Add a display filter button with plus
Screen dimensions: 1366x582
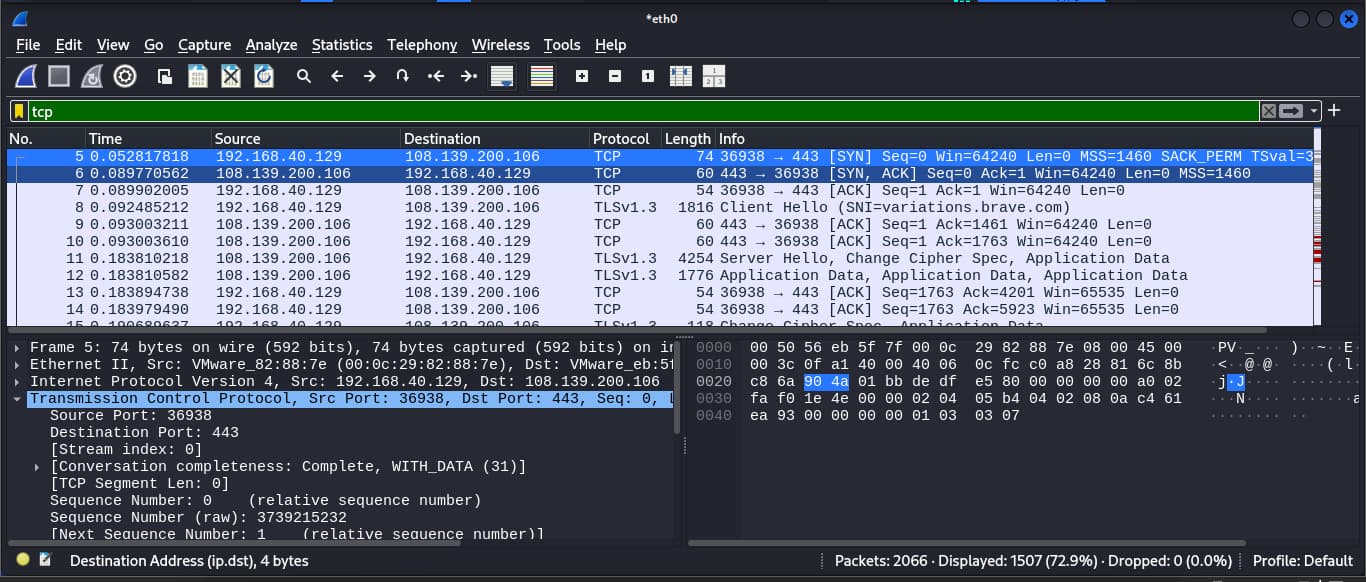[1334, 110]
